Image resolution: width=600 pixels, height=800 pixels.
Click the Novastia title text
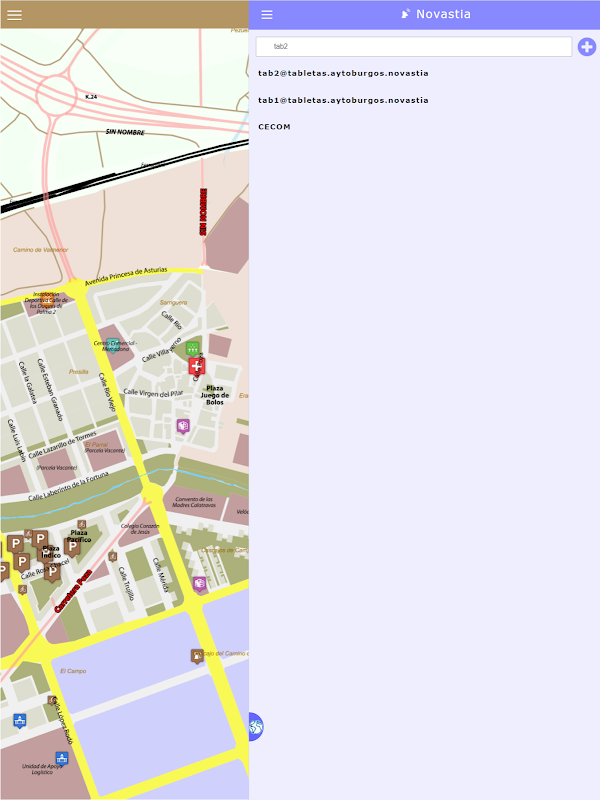tap(443, 14)
